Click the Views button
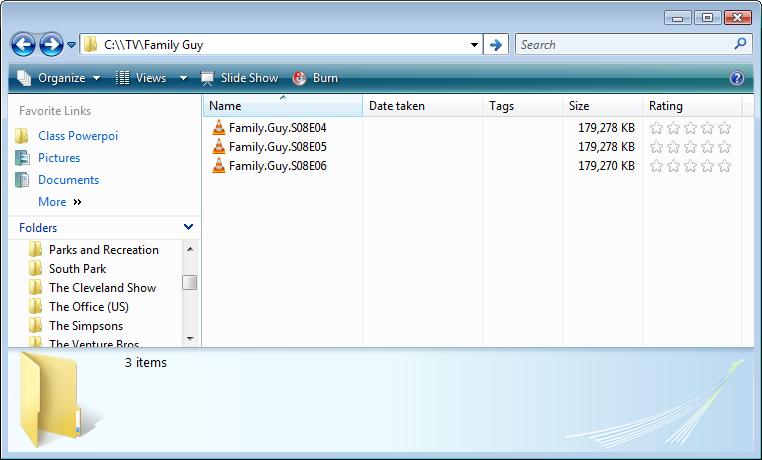 coord(141,78)
